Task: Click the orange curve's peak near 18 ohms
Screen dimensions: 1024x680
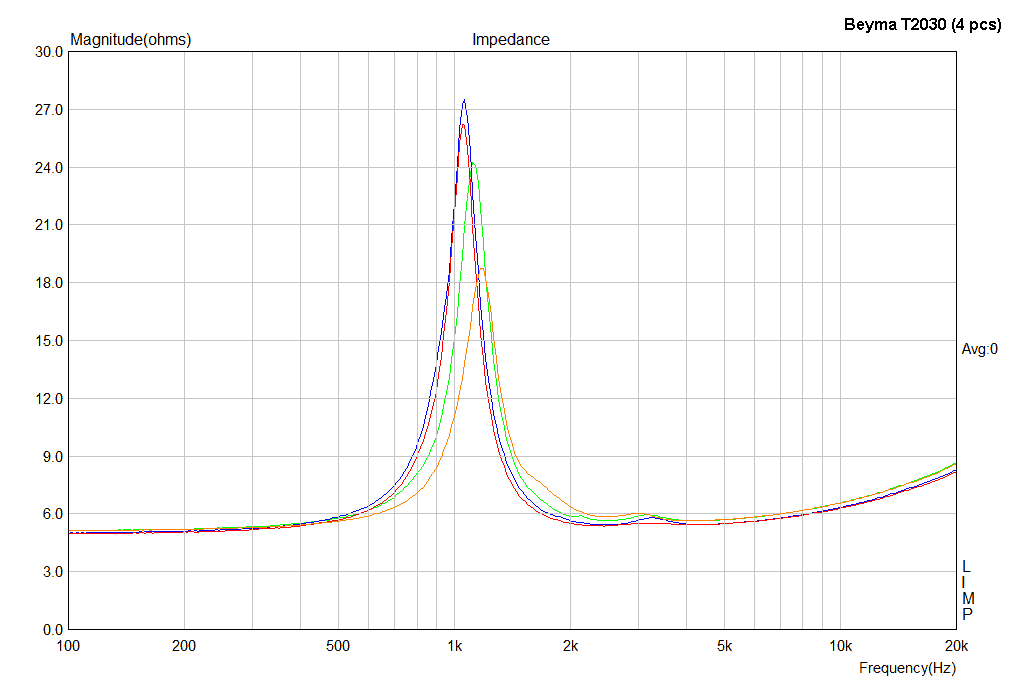Action: click(482, 268)
